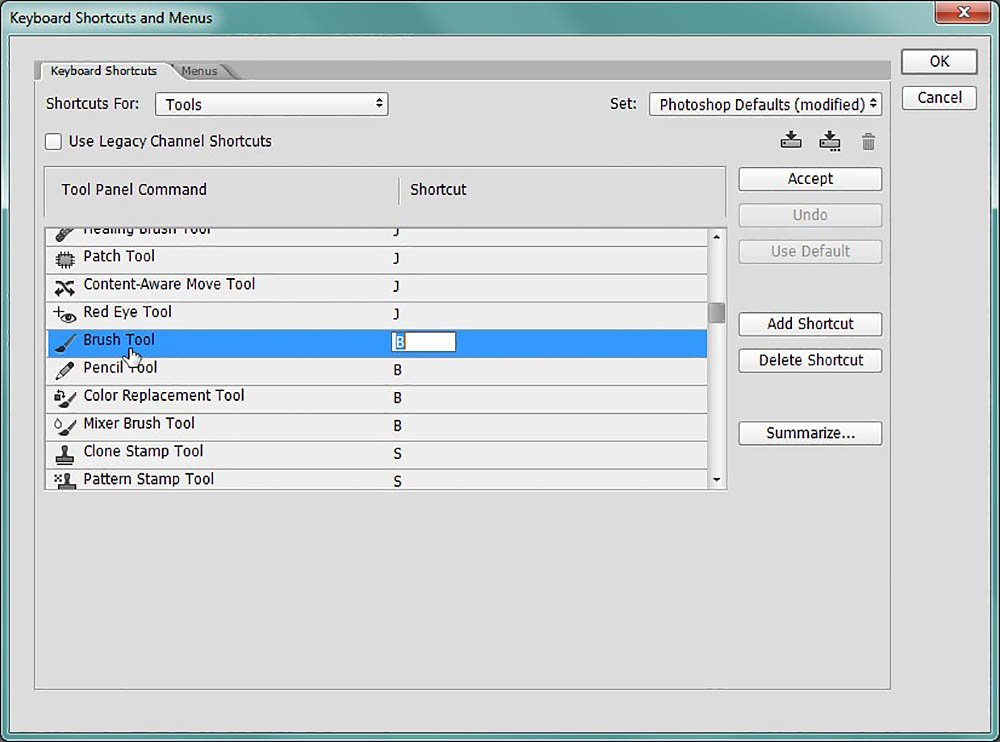Click the Color Replacement Tool shortcut B
The width and height of the screenshot is (1000, 742).
pos(397,398)
